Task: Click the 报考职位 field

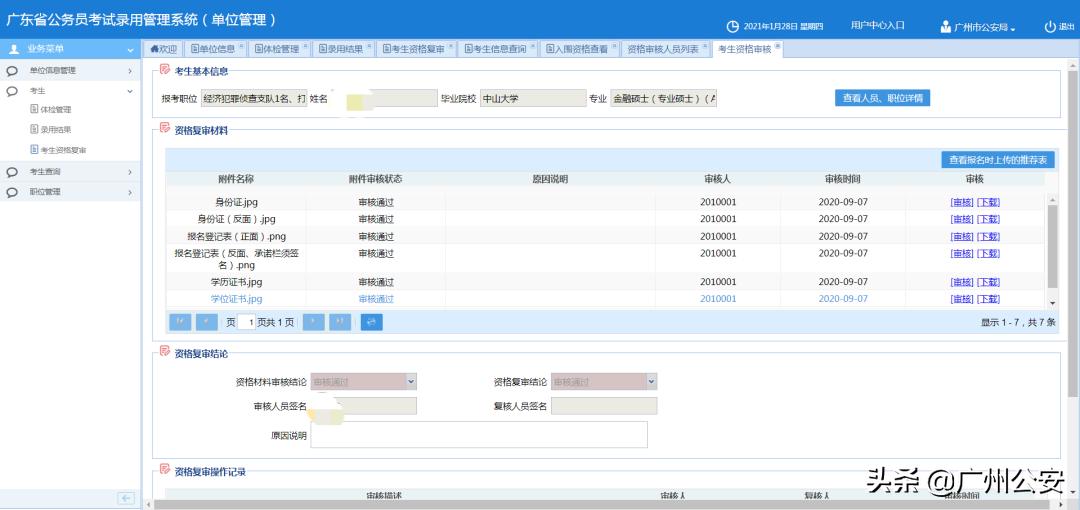Action: click(253, 99)
